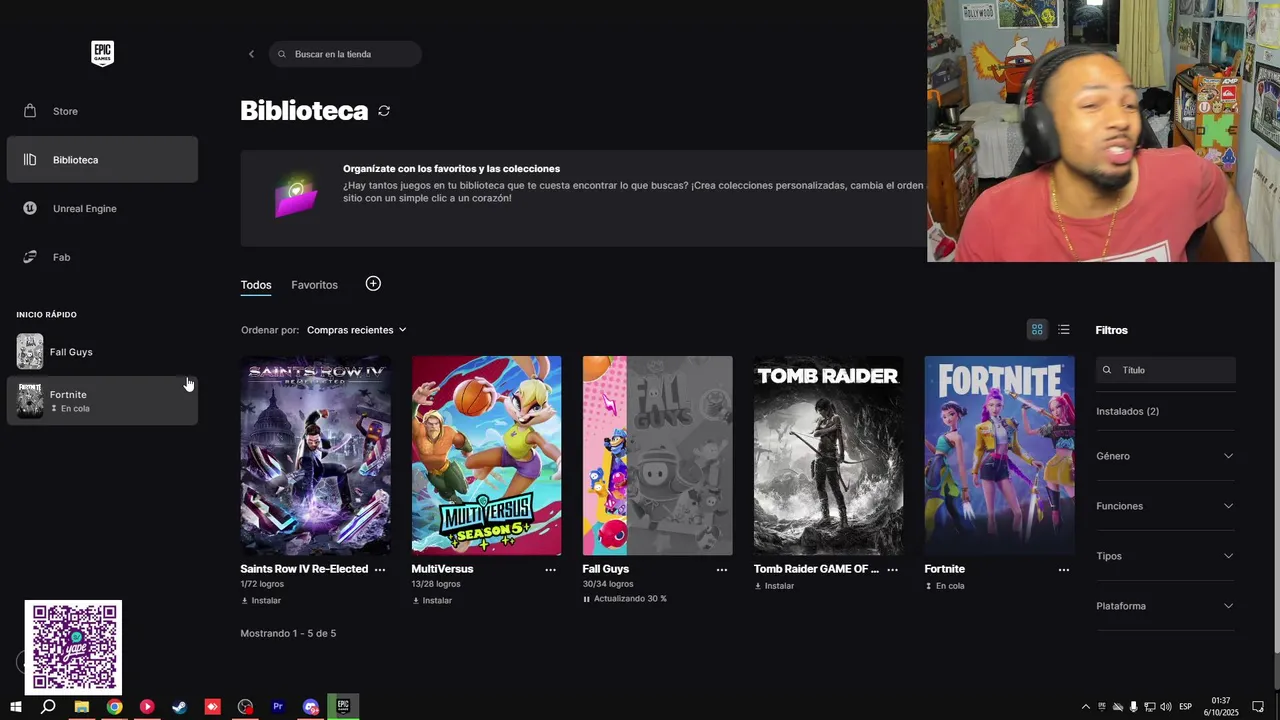Click the 'Organízate con los favoritos' banner title
1280x720 pixels.
click(x=451, y=169)
